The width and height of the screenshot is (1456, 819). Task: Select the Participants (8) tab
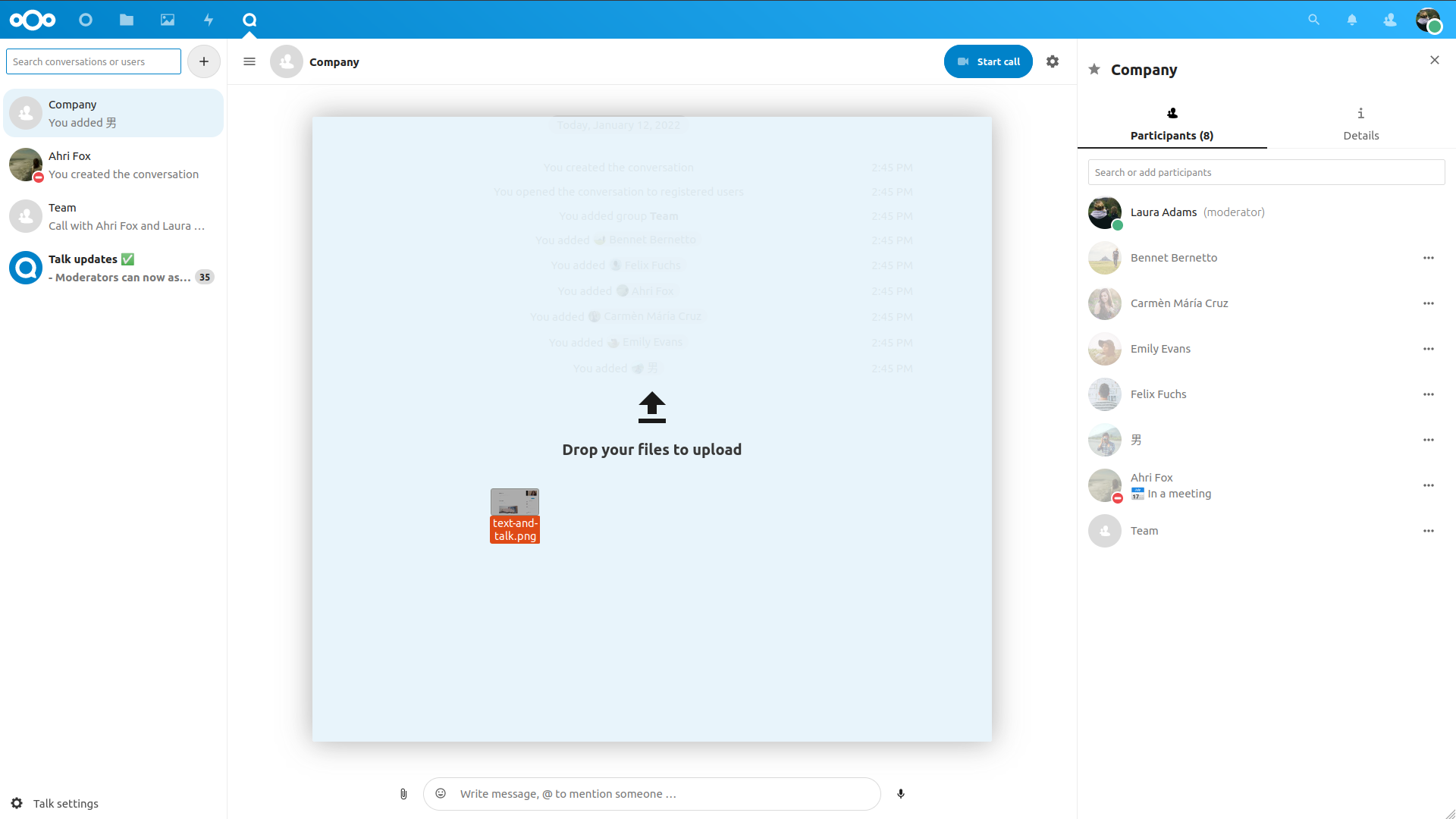tap(1172, 124)
